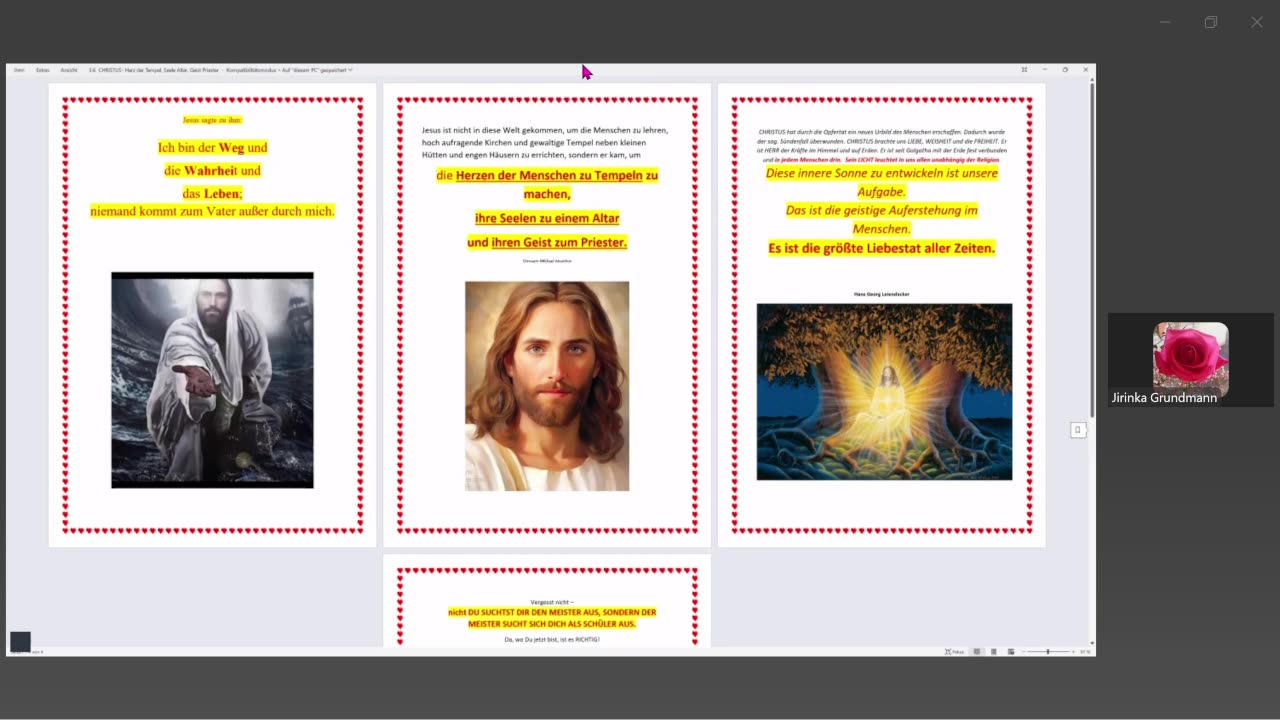Click text "Hans Georg Leiendecker" caption

click(x=882, y=294)
